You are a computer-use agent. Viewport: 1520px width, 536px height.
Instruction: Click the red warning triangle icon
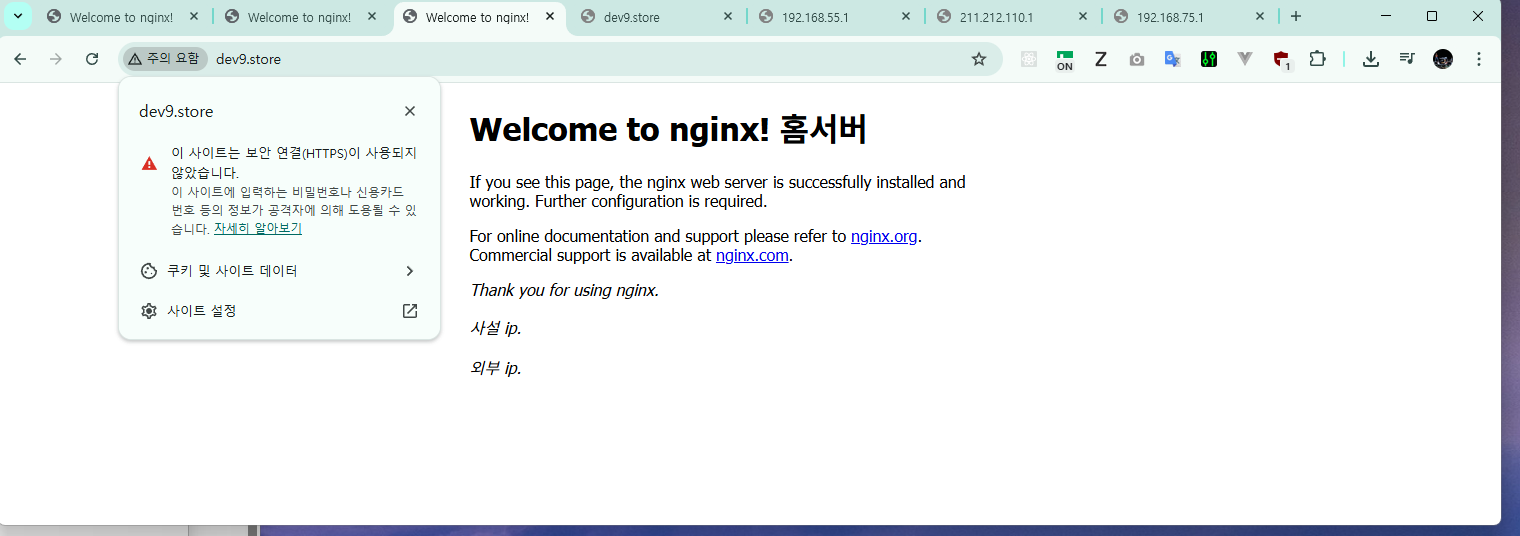(x=149, y=163)
